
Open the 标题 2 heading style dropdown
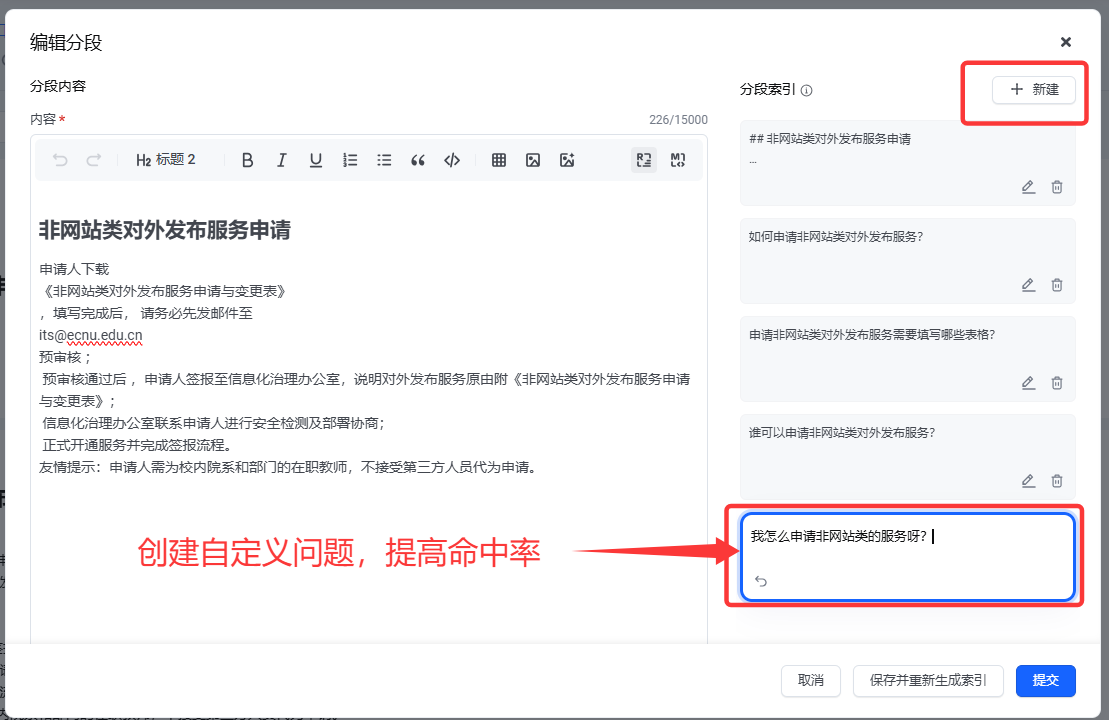tap(166, 160)
